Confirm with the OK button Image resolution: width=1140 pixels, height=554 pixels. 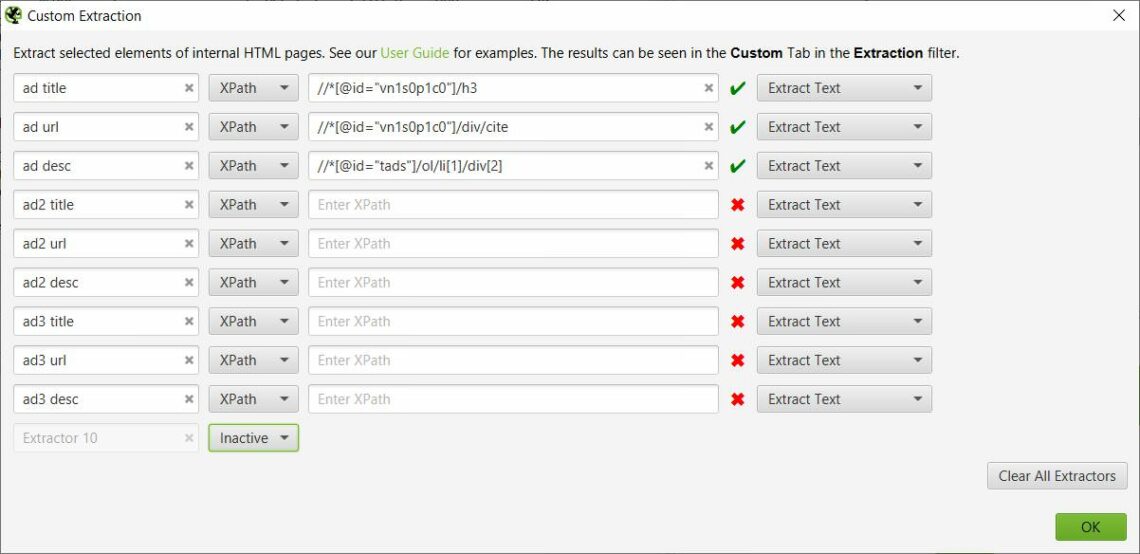tap(1091, 527)
